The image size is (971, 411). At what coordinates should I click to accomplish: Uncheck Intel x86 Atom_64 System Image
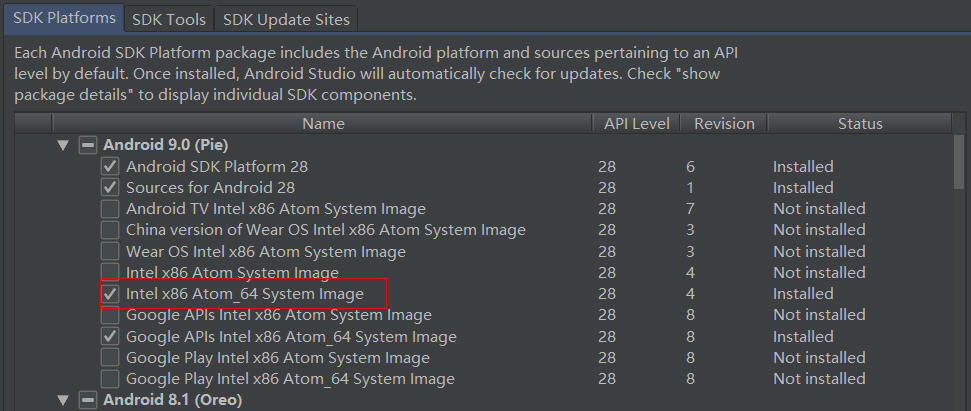(110, 294)
